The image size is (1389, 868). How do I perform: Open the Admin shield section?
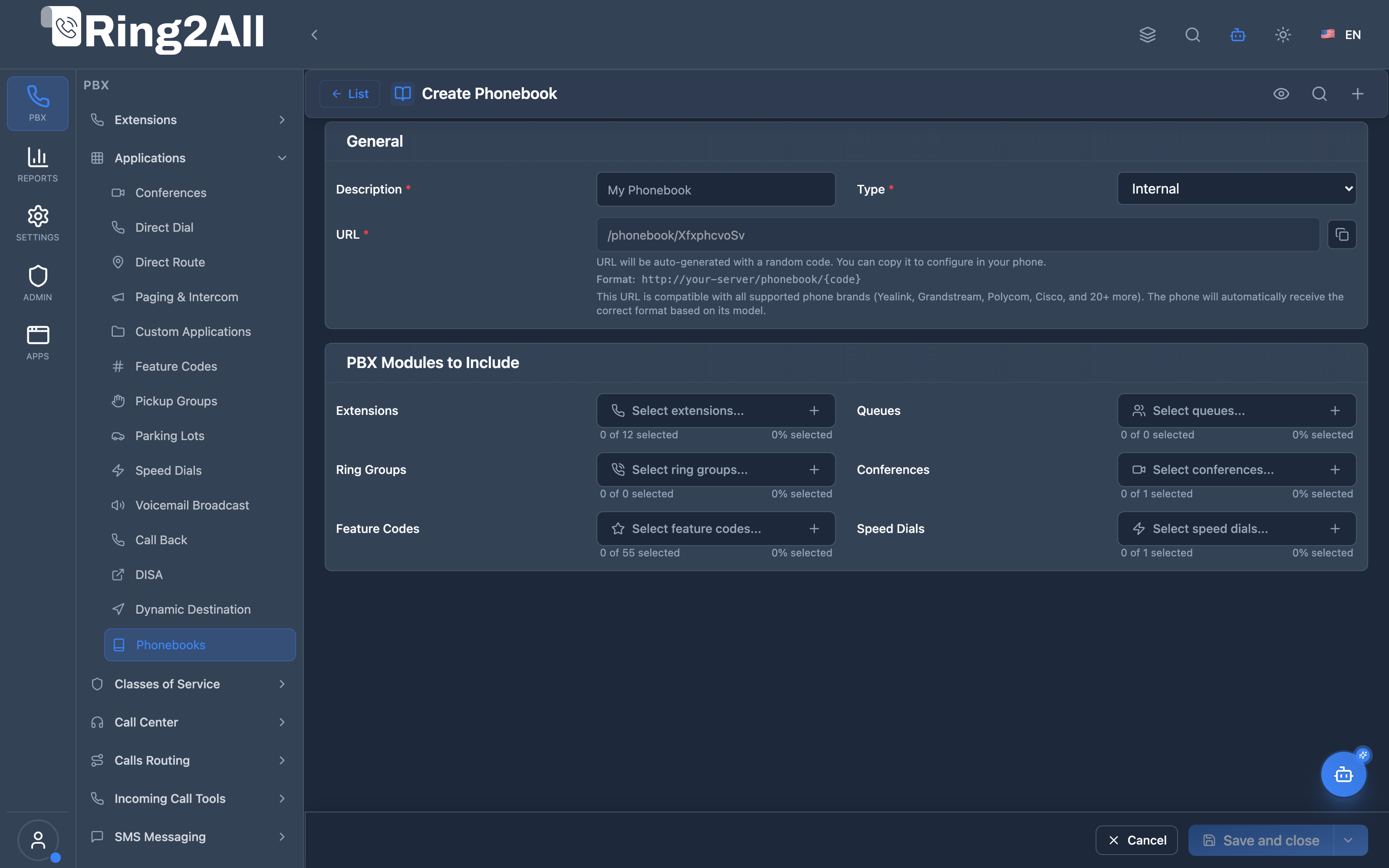click(x=38, y=283)
